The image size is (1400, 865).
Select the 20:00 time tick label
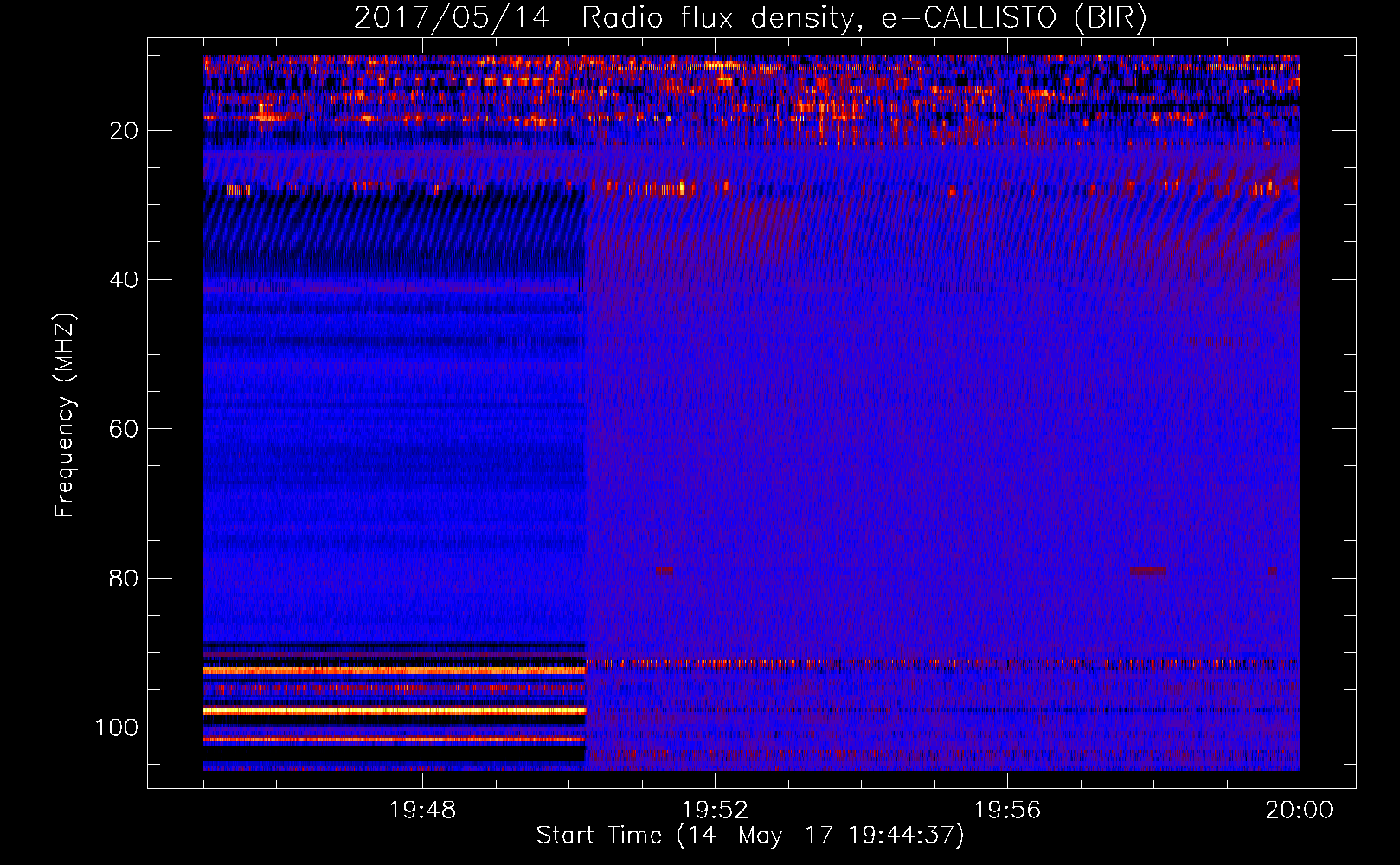point(1299,811)
